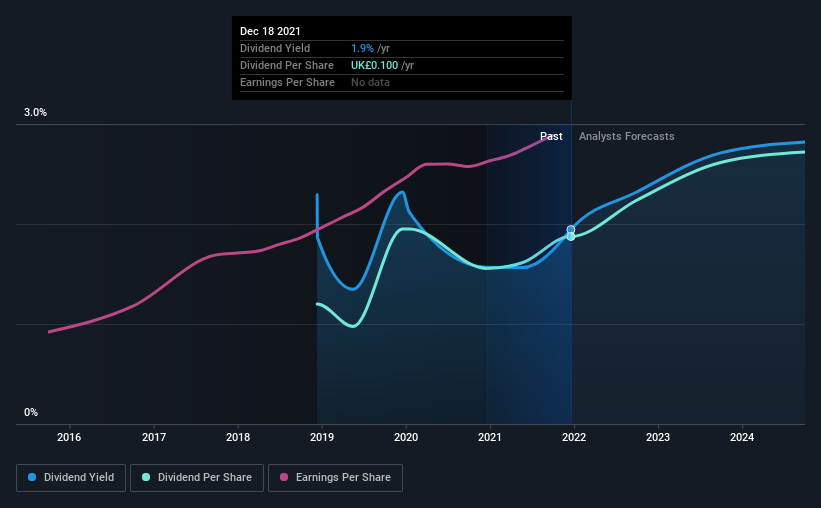Image resolution: width=821 pixels, height=508 pixels.
Task: Click the pink dot in Earnings Per Share legend
Action: [284, 477]
